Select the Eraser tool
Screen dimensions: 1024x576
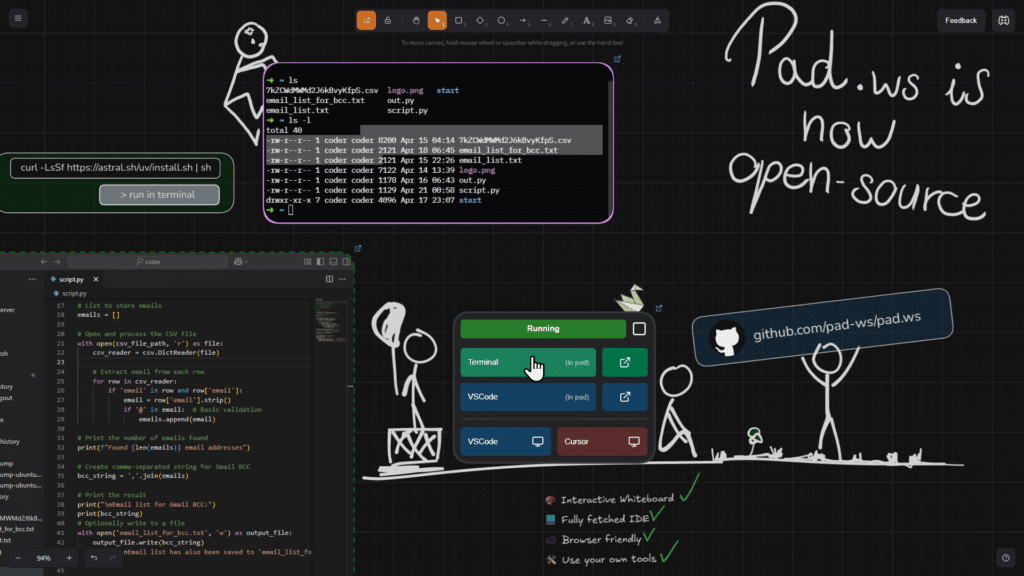tap(629, 20)
